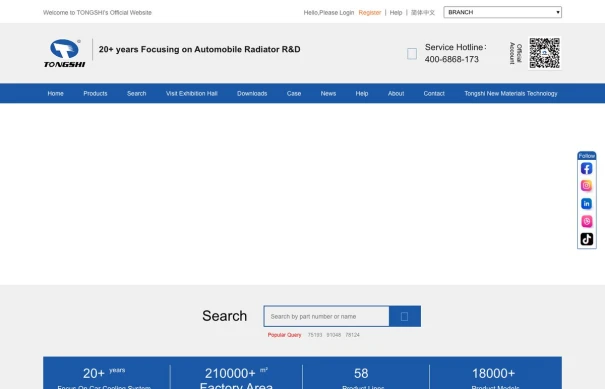Click the Official Account QR code

pos(544,53)
